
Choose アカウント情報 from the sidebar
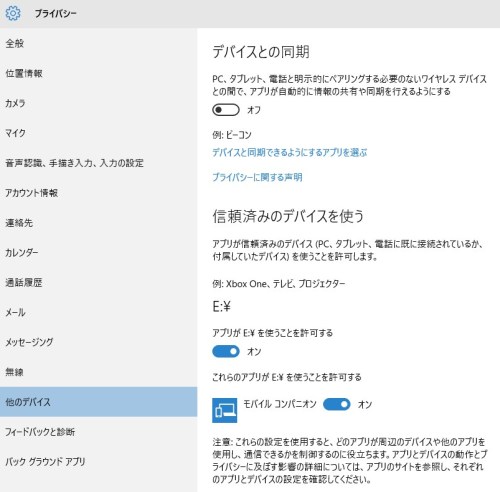[x=98, y=193]
